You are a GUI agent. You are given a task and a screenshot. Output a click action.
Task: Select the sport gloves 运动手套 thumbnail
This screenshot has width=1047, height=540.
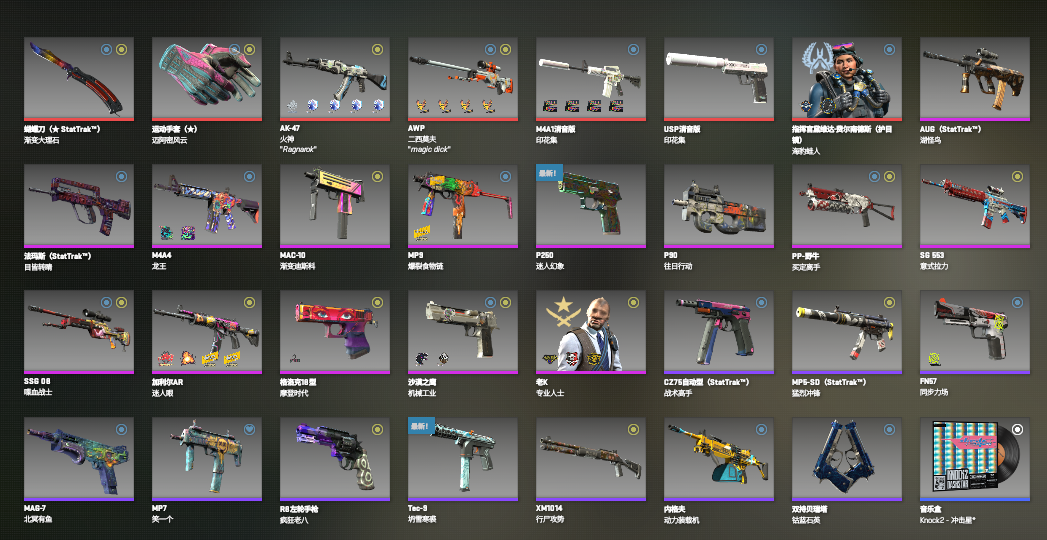[207, 78]
